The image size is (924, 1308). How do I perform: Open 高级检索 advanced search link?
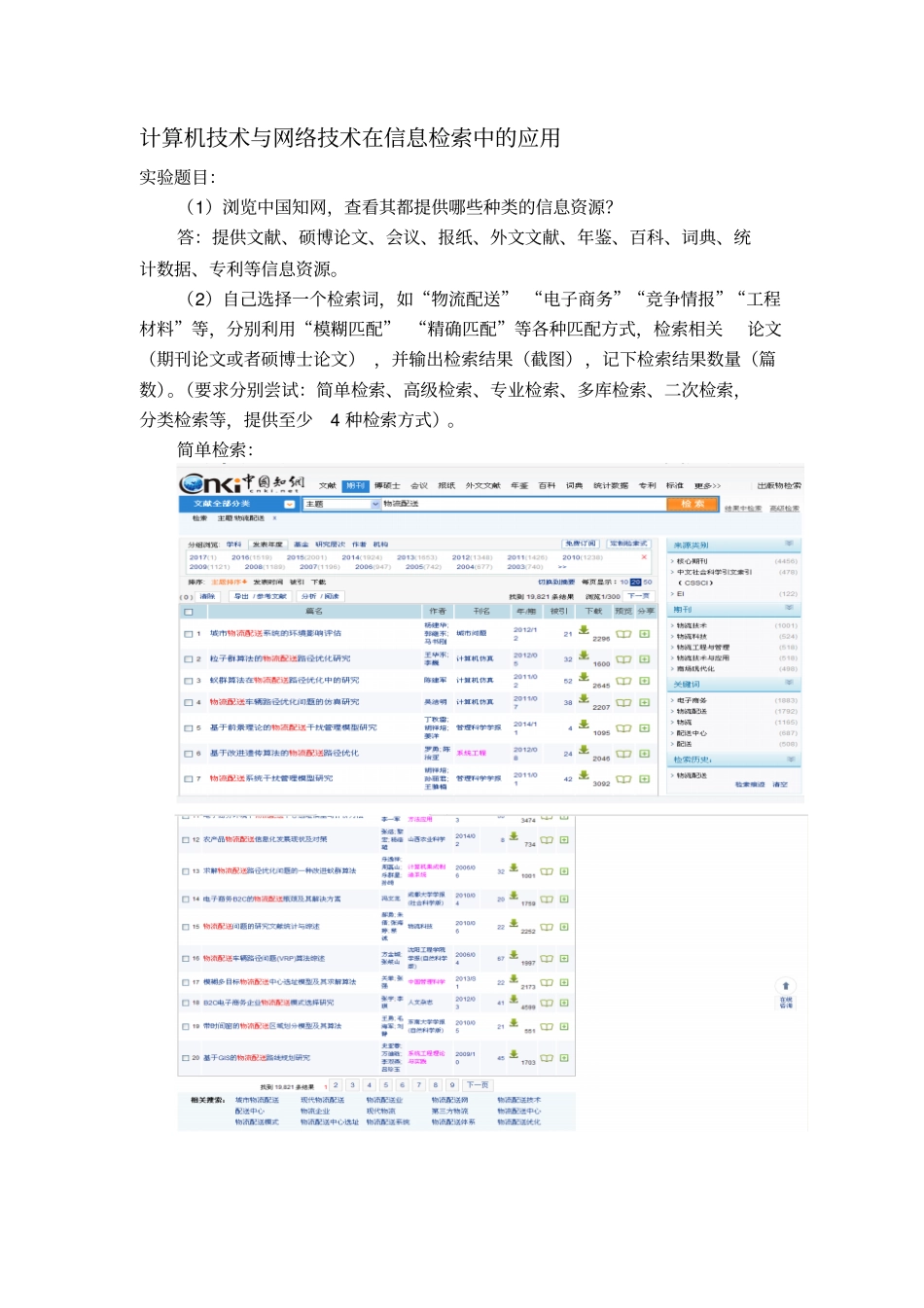coord(785,509)
